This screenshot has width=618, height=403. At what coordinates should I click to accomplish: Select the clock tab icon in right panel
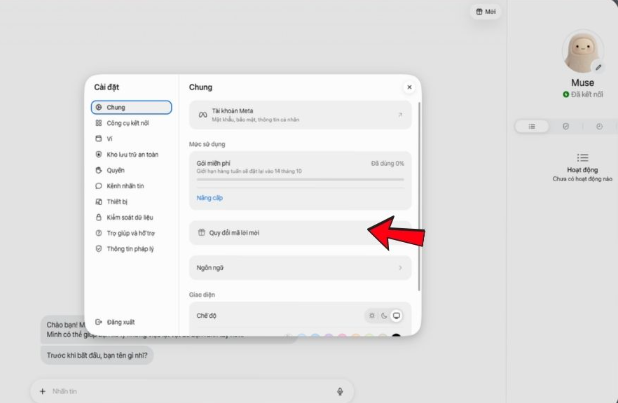[599, 127]
